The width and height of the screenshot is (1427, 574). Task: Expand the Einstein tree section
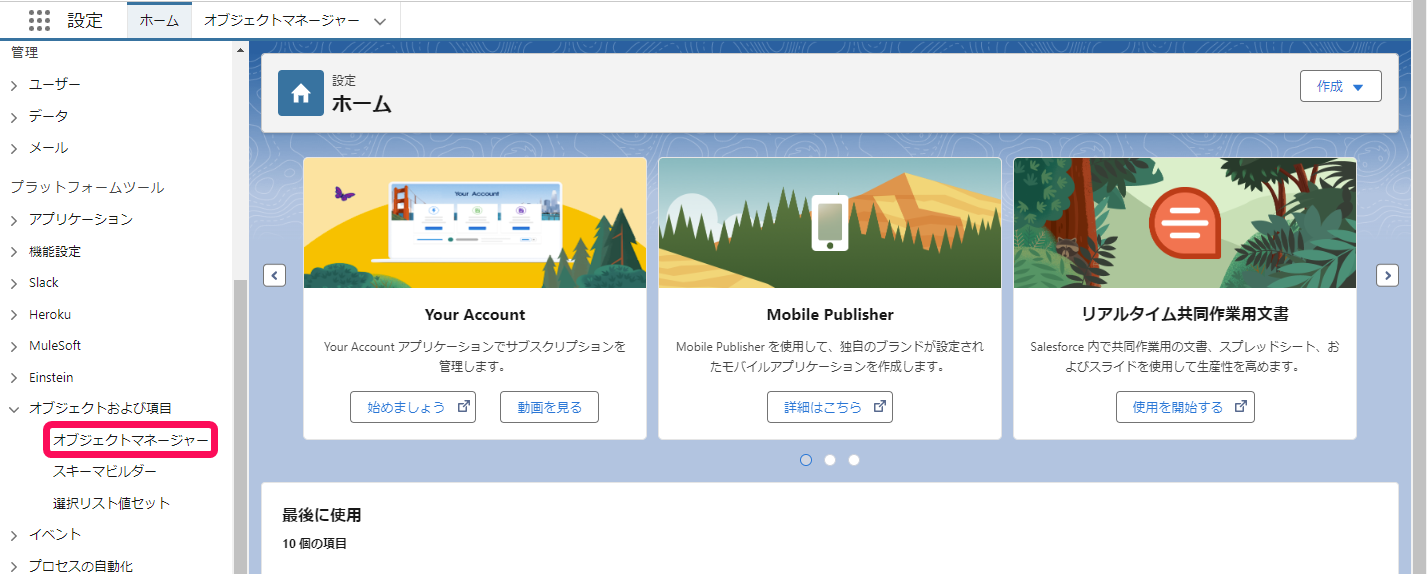14,378
